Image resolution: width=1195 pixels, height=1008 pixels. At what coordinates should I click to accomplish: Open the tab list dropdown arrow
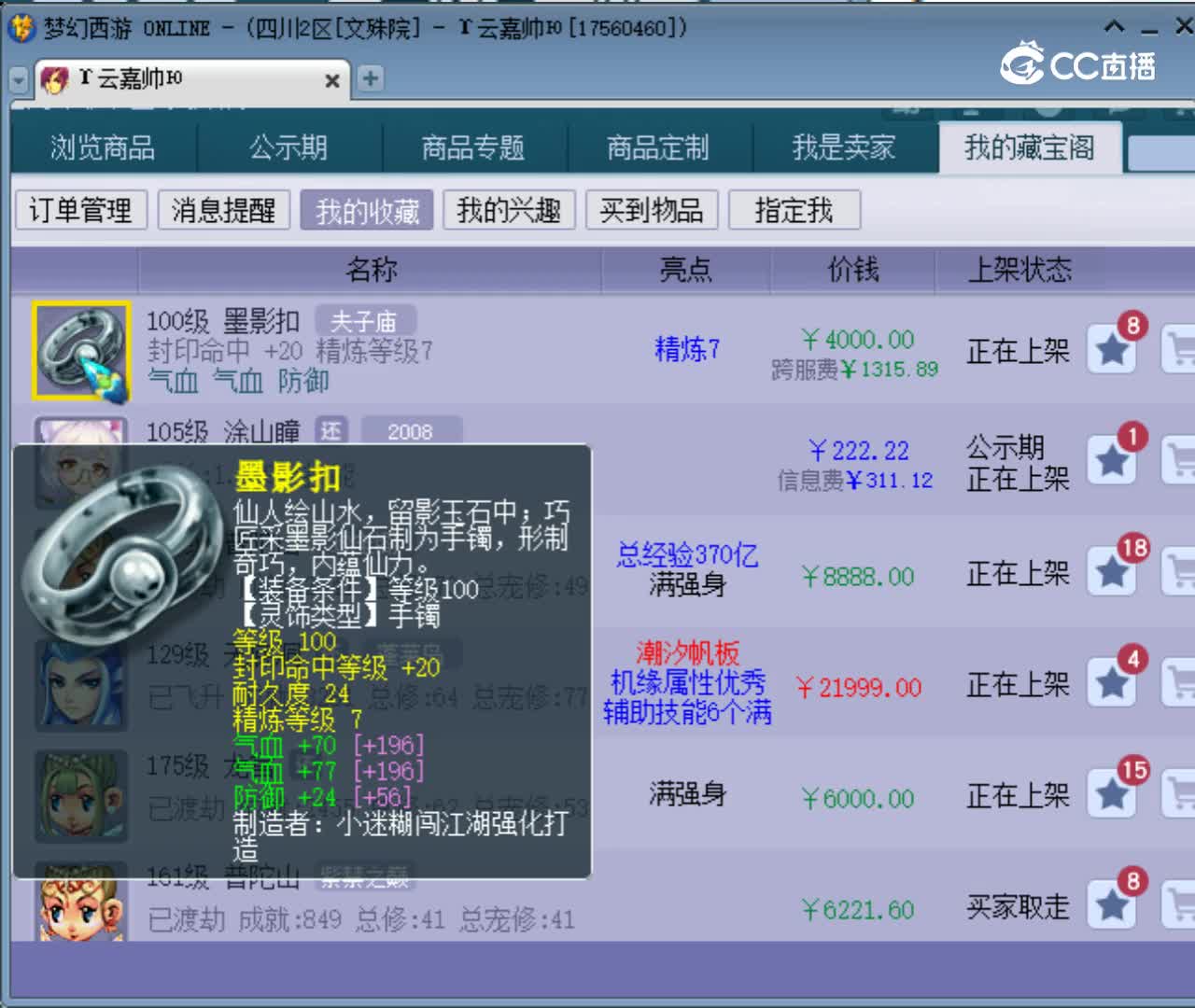(x=19, y=80)
